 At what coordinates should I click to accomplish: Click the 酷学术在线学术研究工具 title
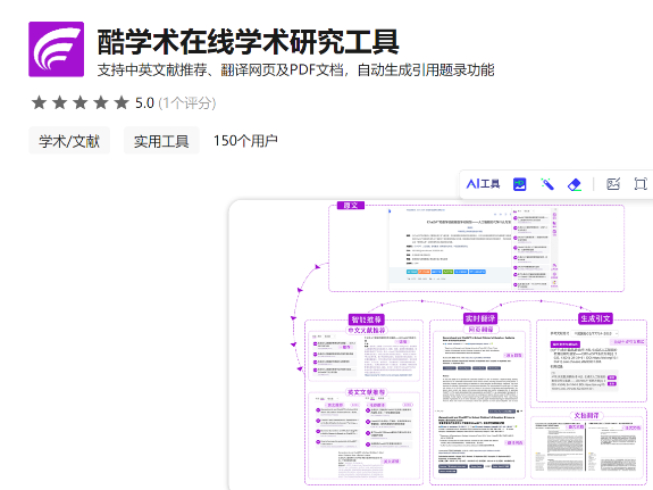pyautogui.click(x=248, y=42)
